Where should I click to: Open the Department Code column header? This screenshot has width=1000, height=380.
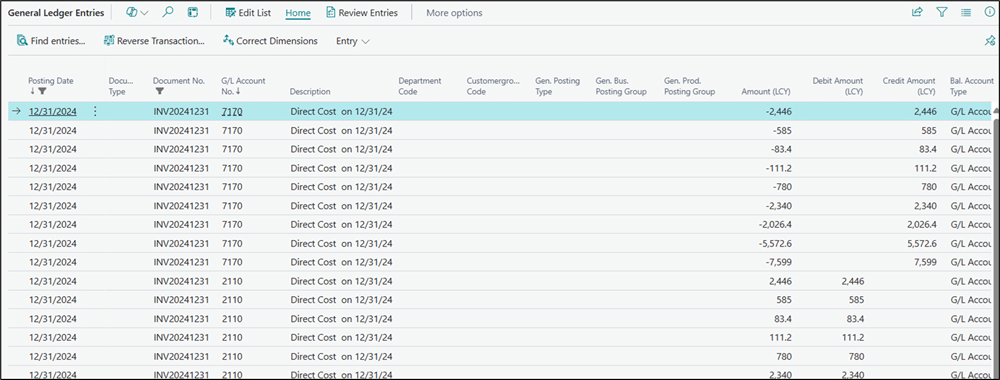tap(420, 86)
